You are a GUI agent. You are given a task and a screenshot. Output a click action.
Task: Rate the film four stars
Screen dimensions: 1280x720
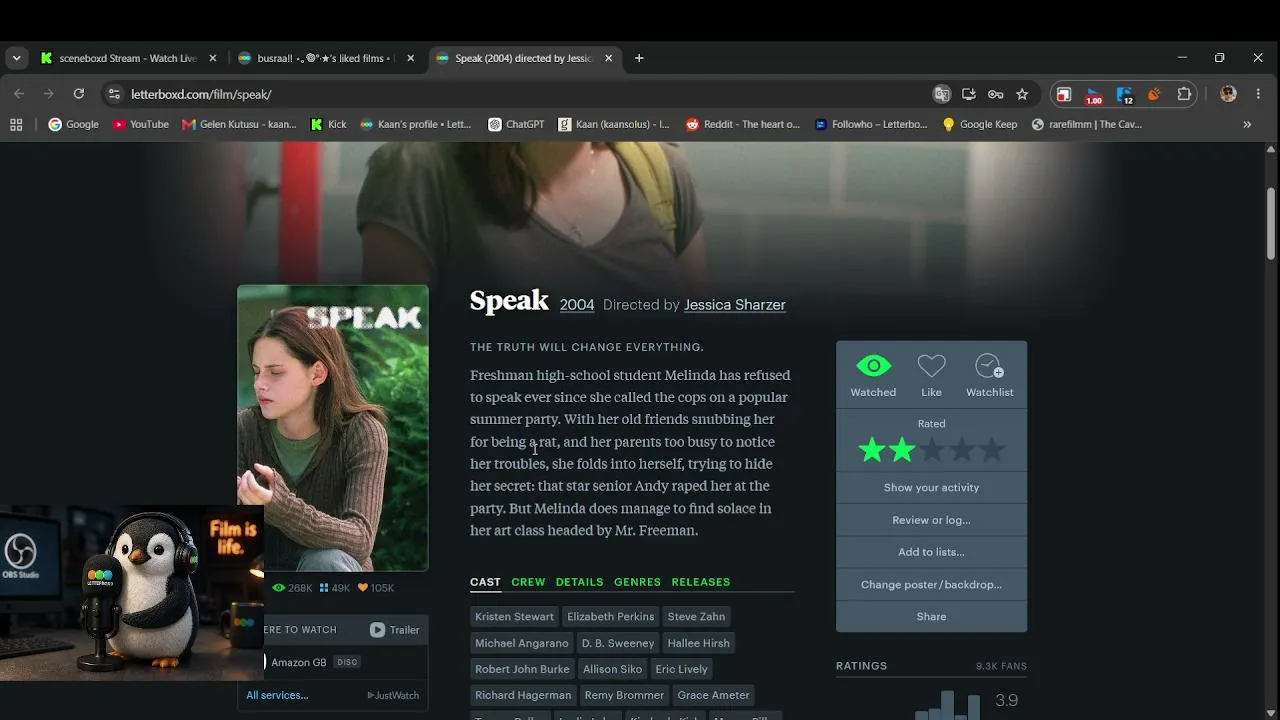point(962,451)
